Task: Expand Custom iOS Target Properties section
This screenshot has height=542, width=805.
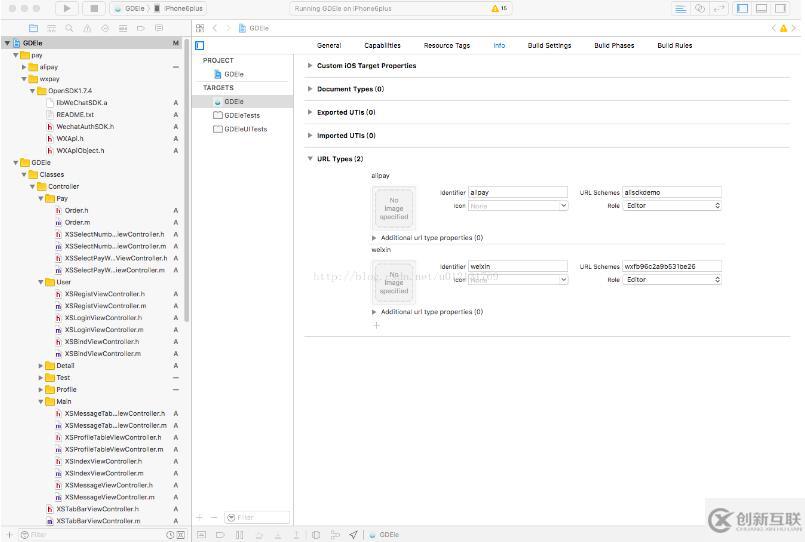Action: pos(310,66)
